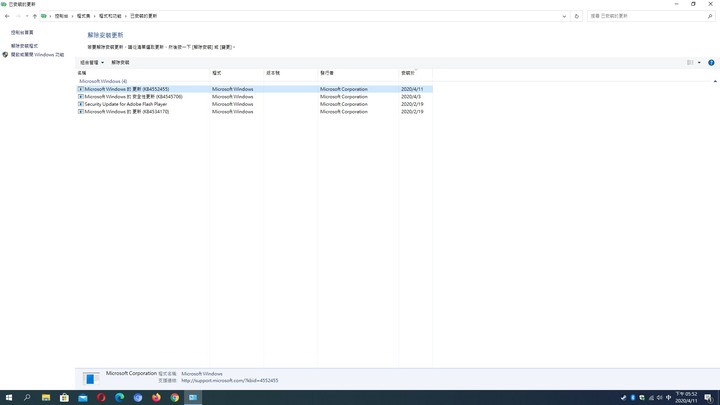The height and width of the screenshot is (405, 720).
Task: Open Mail app from taskbar
Action: [83, 398]
